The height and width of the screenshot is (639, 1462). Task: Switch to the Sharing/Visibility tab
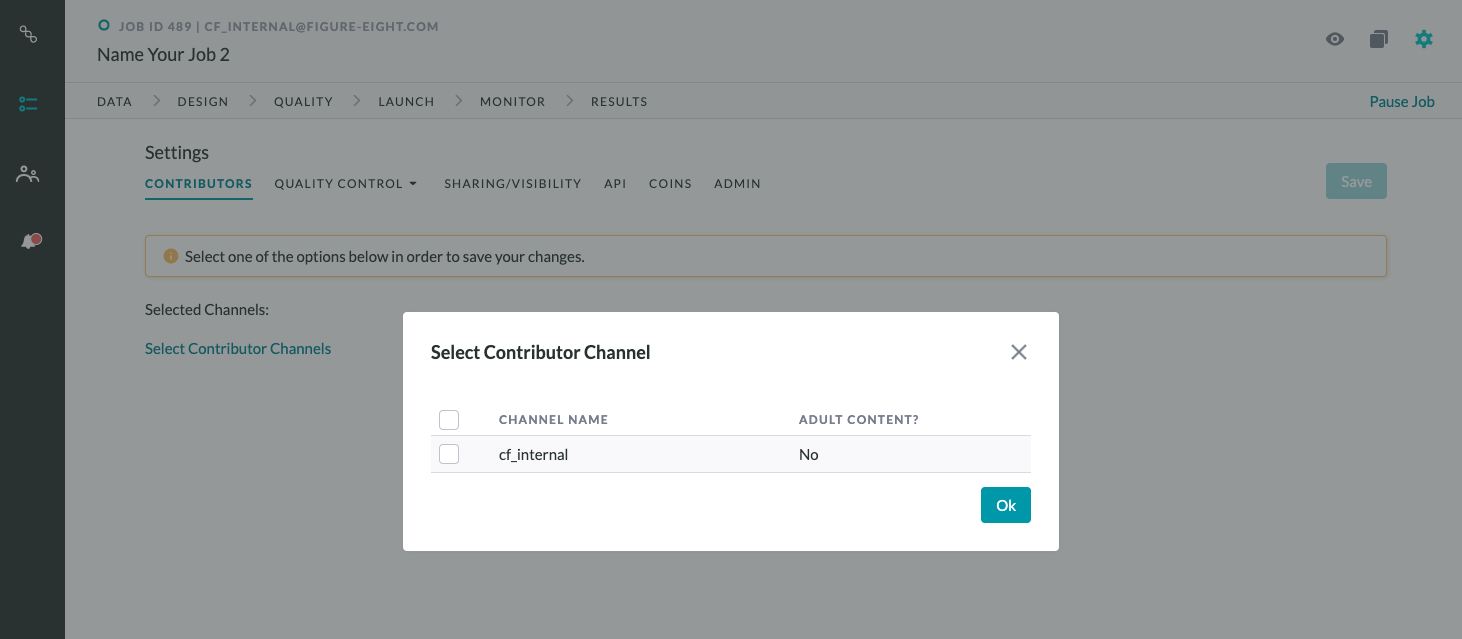[x=513, y=184]
